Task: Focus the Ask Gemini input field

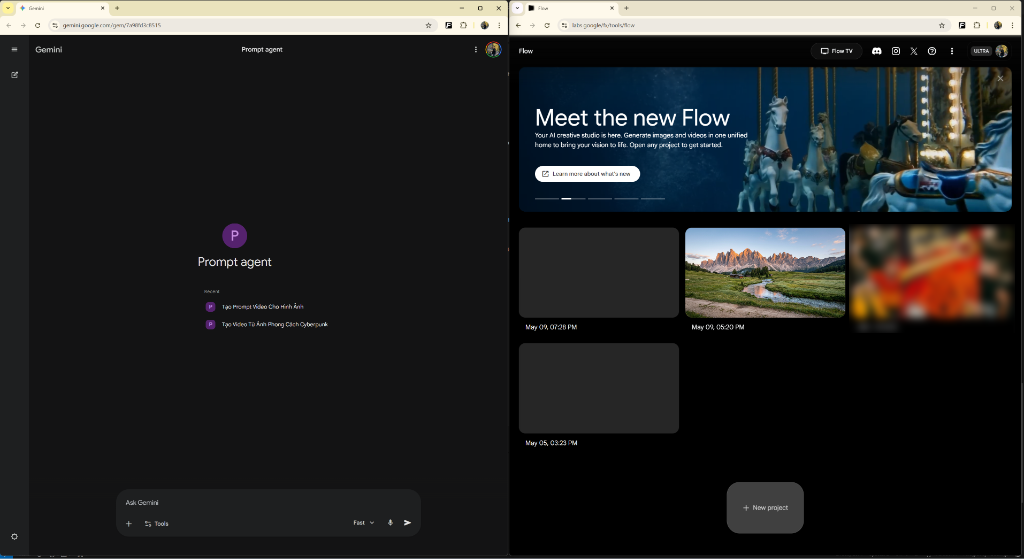Action: pos(268,503)
